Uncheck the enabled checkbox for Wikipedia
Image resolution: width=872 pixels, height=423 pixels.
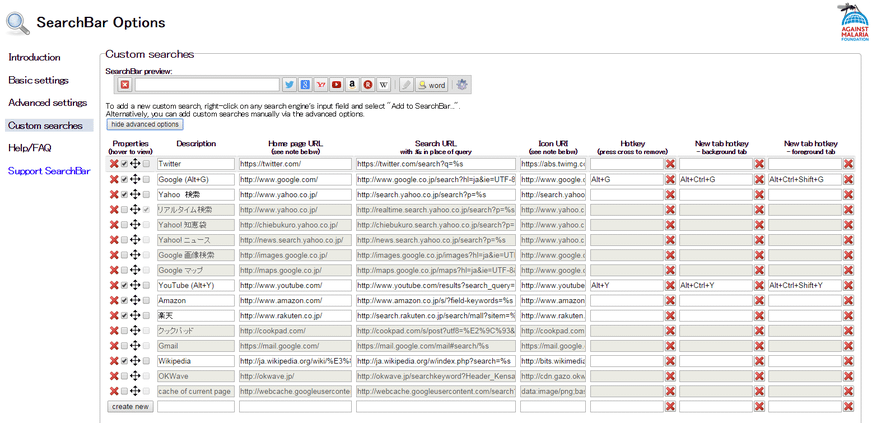click(125, 361)
